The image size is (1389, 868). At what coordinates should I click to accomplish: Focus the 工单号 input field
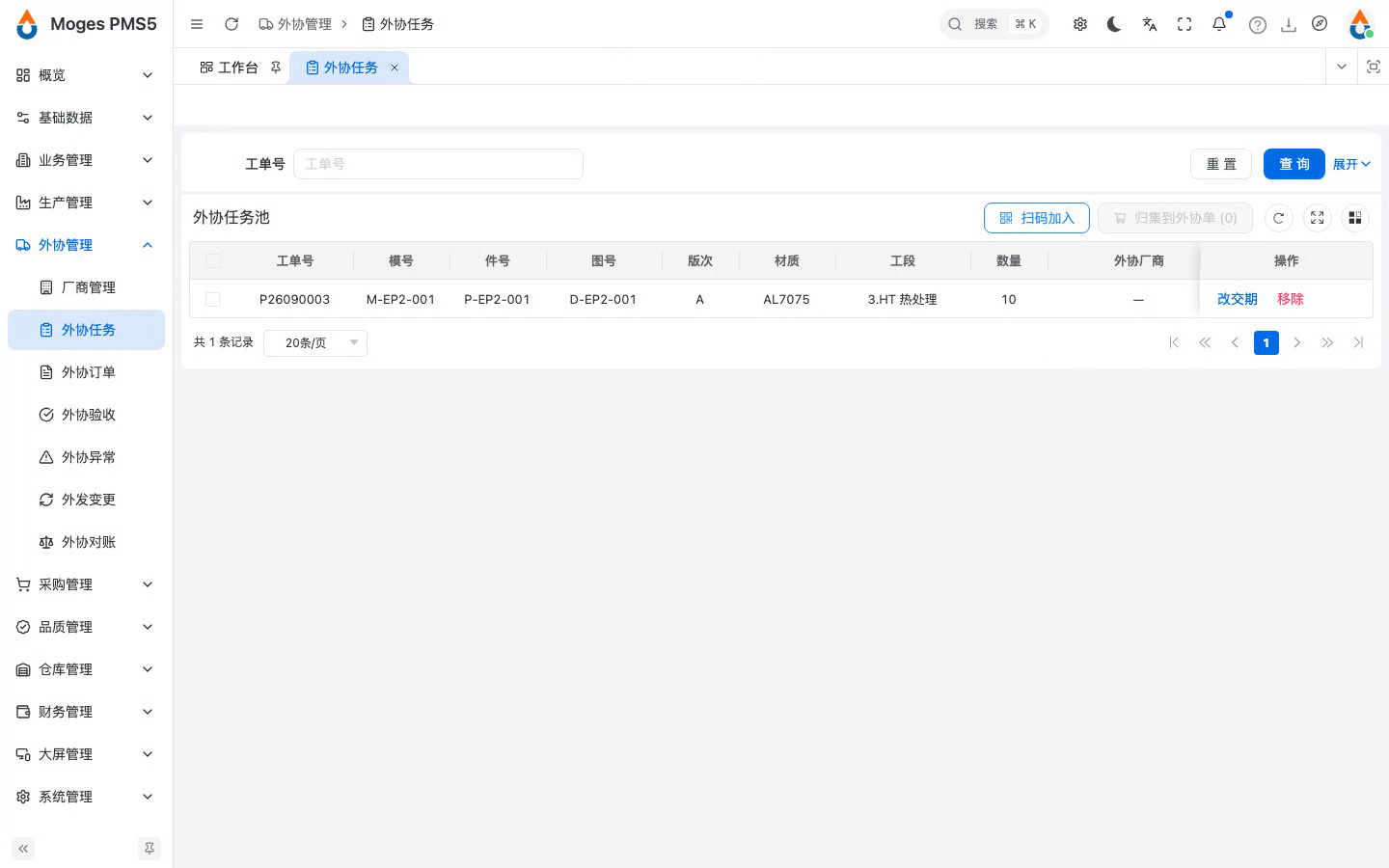438,164
